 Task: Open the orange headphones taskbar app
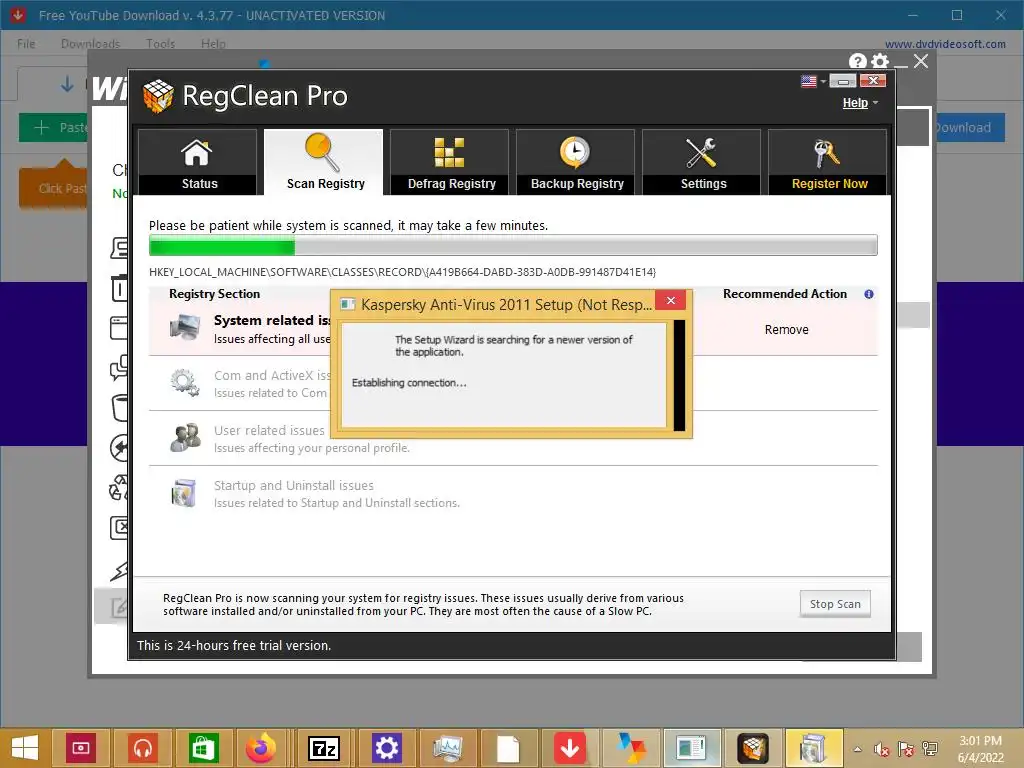pos(143,748)
